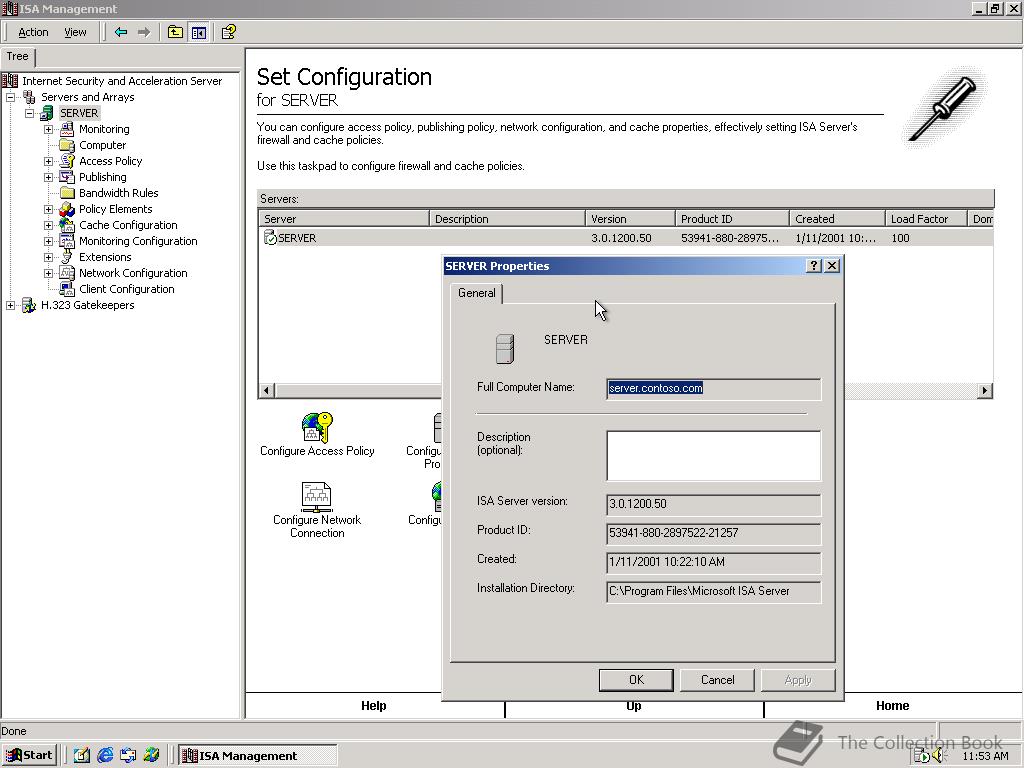Click the H.323 Gatekeepers icon
Screen dimensions: 1024x768
(x=29, y=305)
